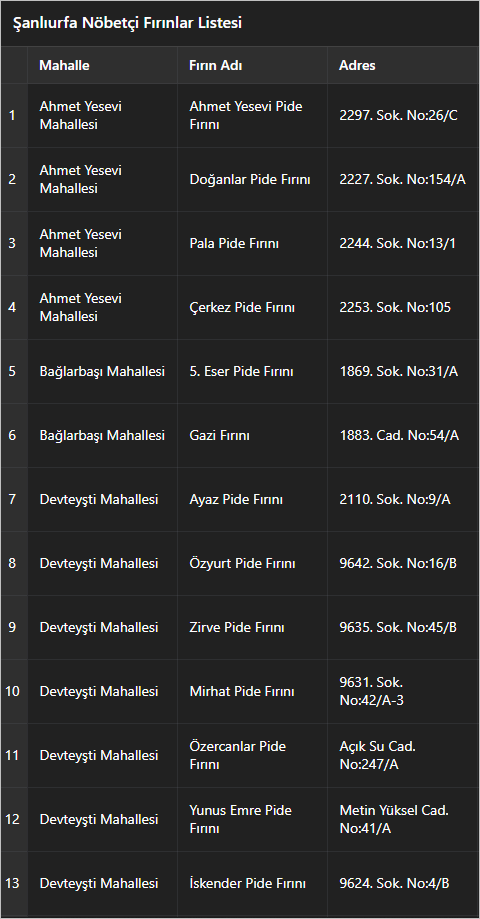Click the Metin Yüksel Cad. No:41/A address
The width and height of the screenshot is (480, 919).
coord(394,819)
